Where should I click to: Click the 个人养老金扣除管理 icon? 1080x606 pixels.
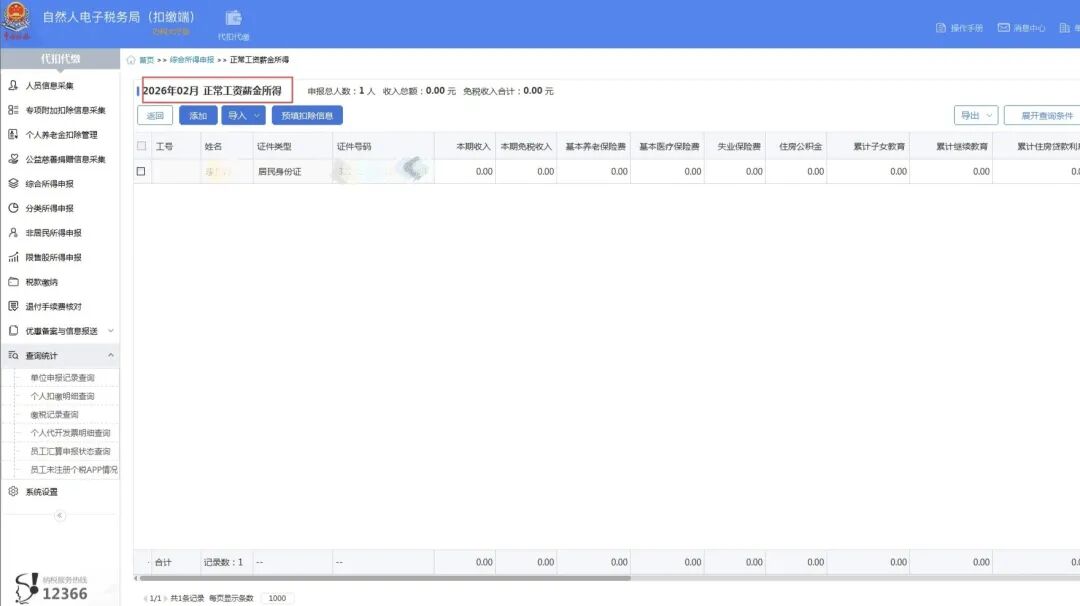tap(13, 134)
